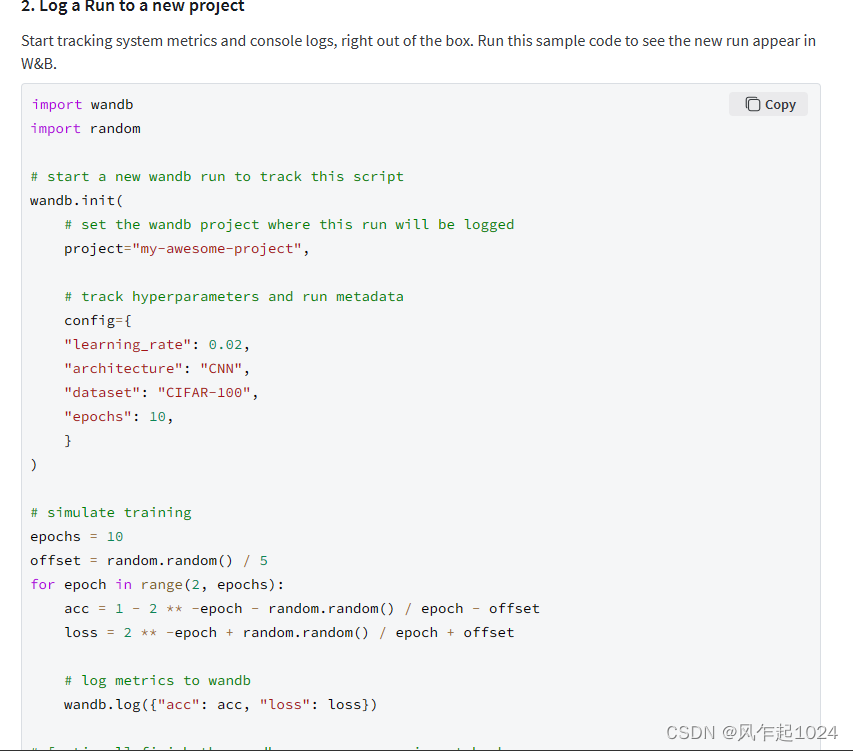Click comment "# track hyperparameters and run metadata"
The width and height of the screenshot is (853, 751).
(234, 296)
